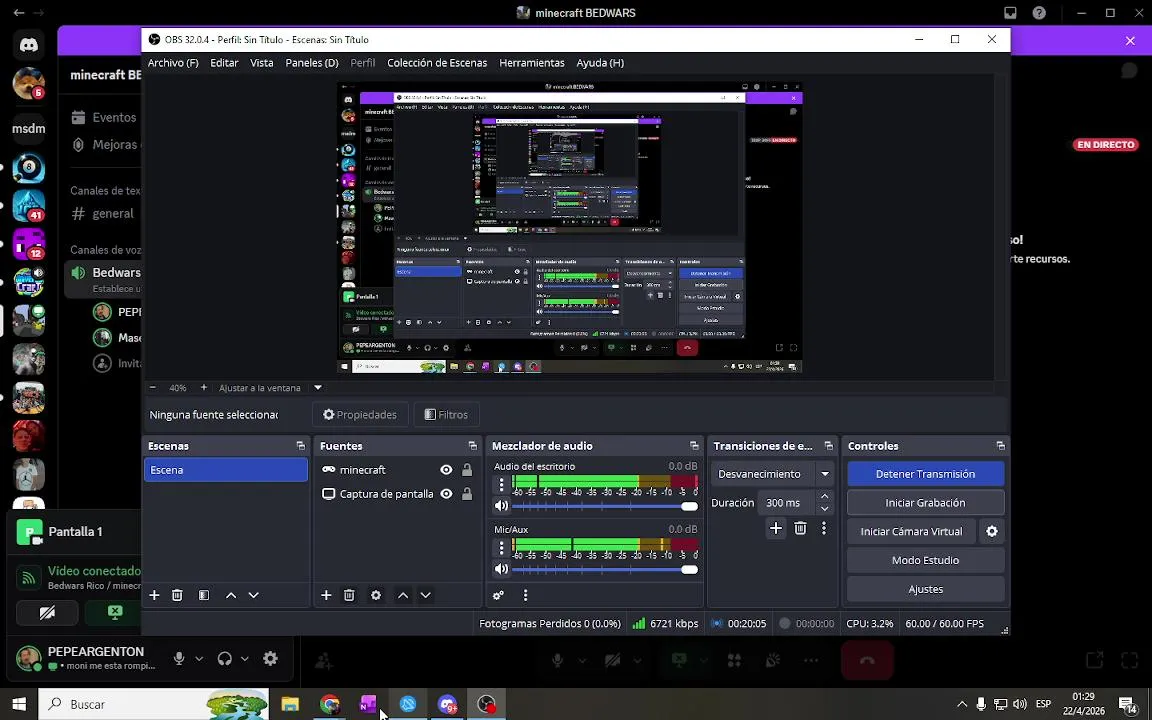This screenshot has height=720, width=1152.
Task: Open advanced audio properties gears icon
Action: (499, 595)
